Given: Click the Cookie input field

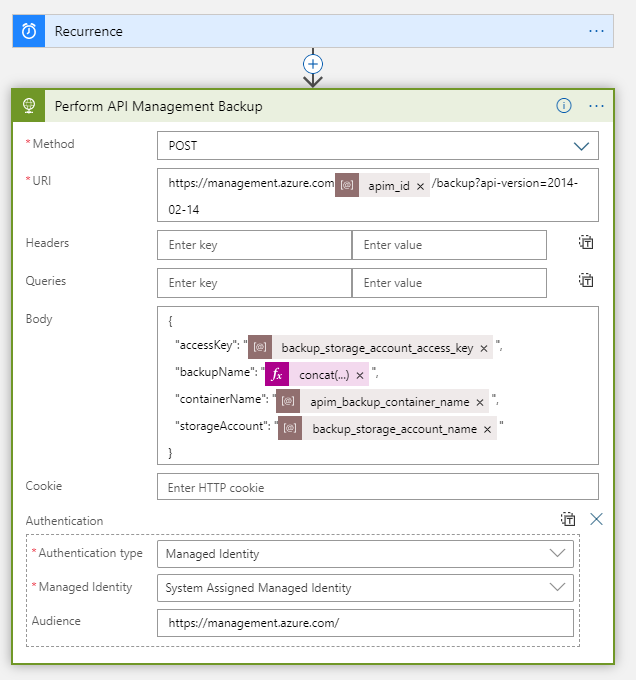Looking at the screenshot, I should (378, 487).
